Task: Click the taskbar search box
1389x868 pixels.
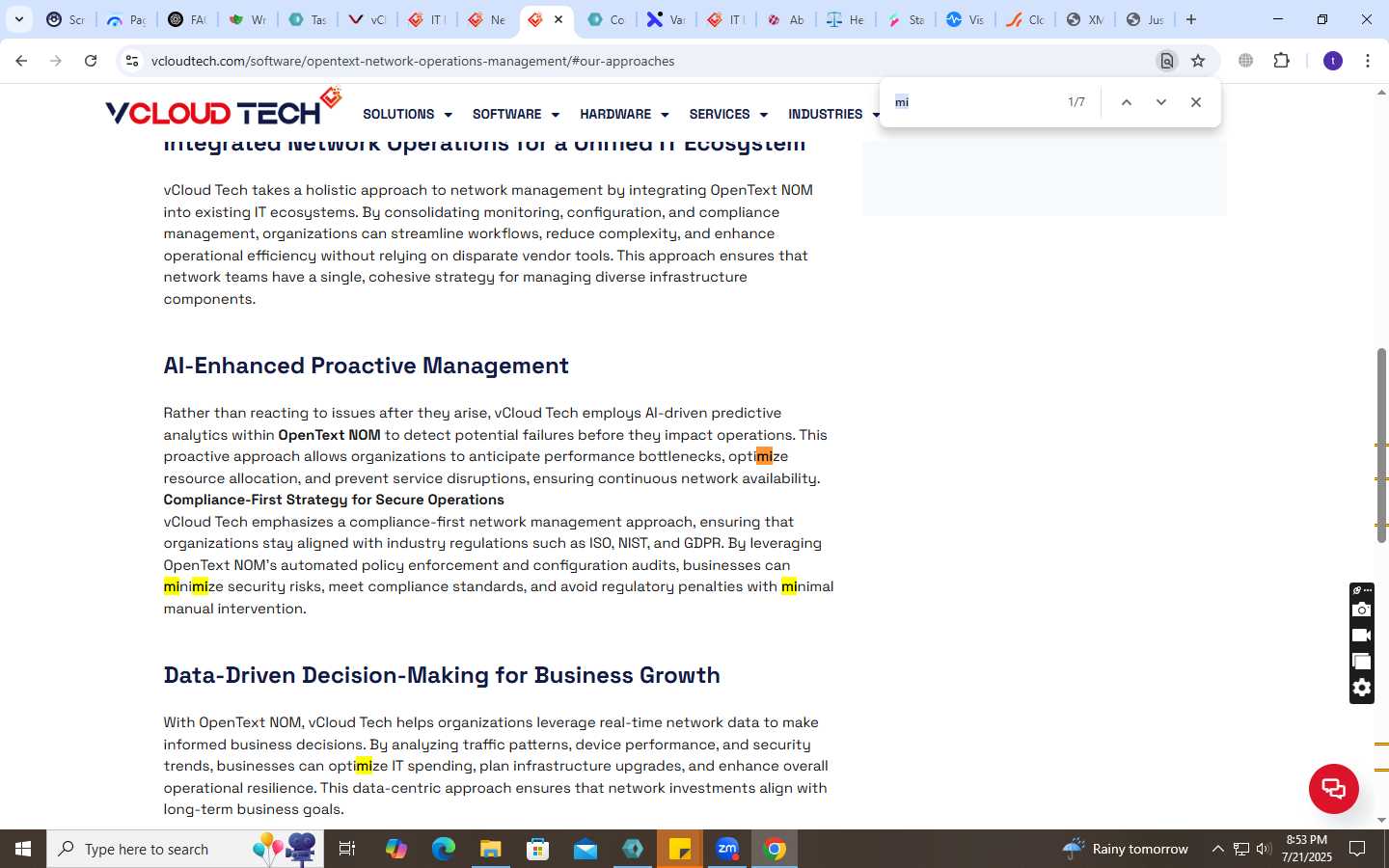Action: pyautogui.click(x=185, y=849)
